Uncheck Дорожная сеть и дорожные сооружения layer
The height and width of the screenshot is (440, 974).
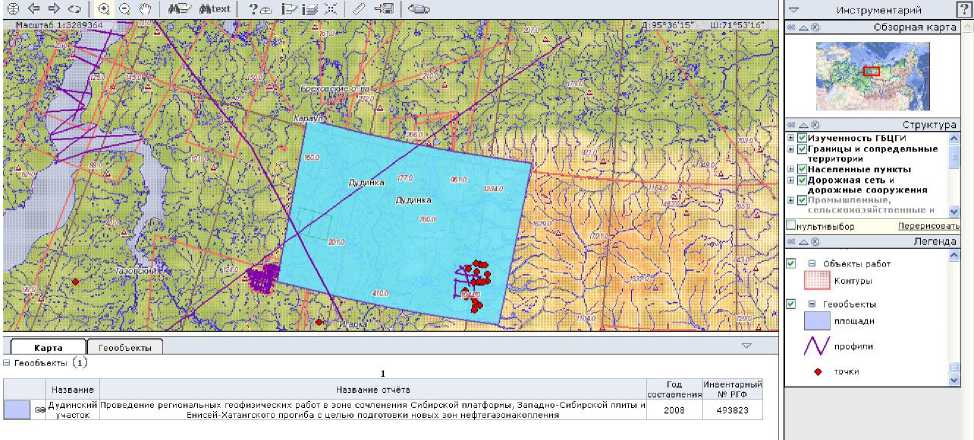tap(802, 180)
